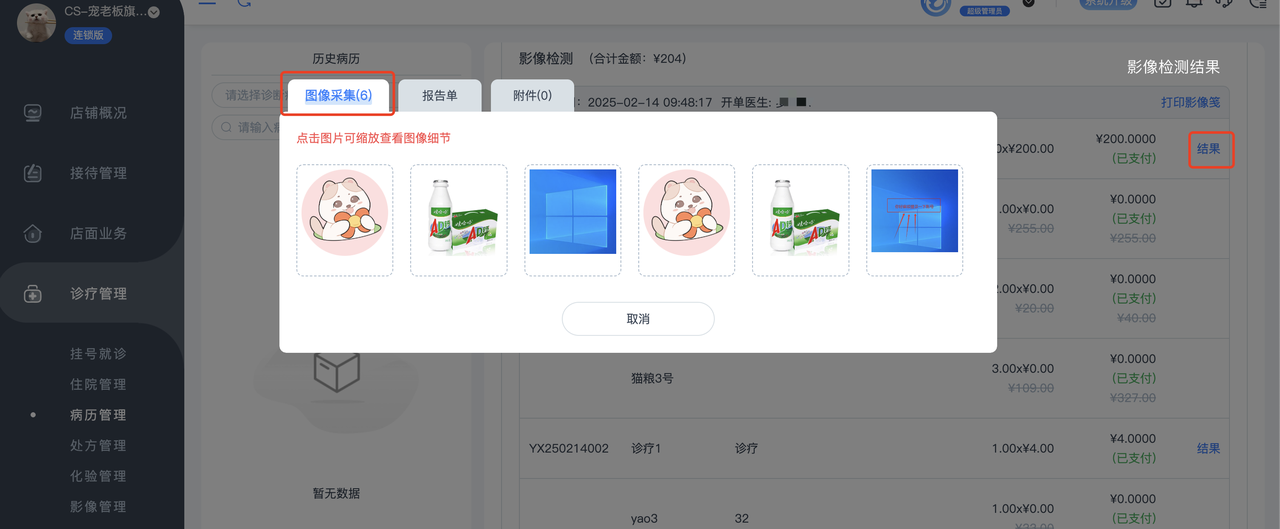Click the blue circular logo in the header
The image size is (1280, 529).
(x=936, y=5)
